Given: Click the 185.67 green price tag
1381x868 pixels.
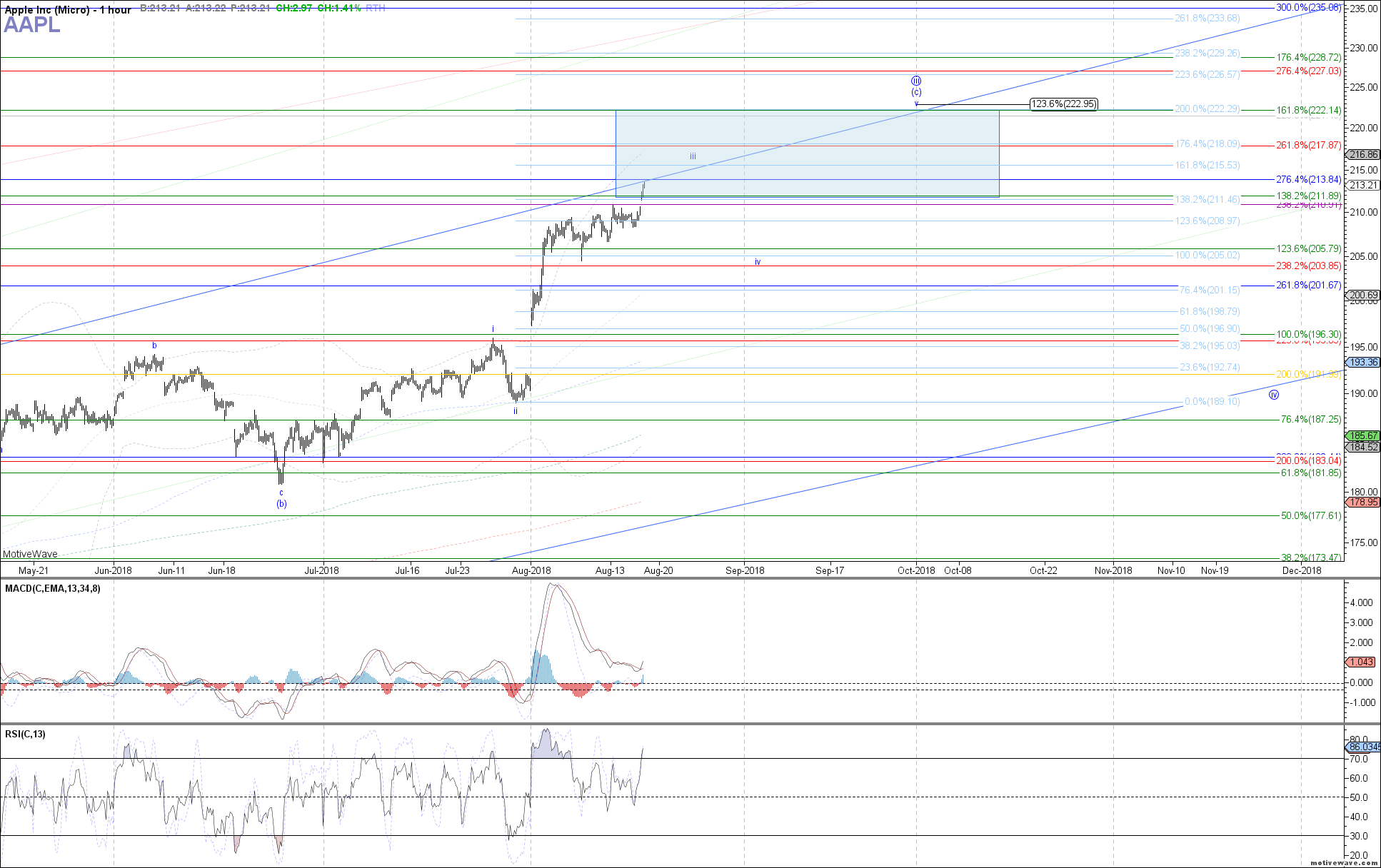Looking at the screenshot, I should 1363,435.
